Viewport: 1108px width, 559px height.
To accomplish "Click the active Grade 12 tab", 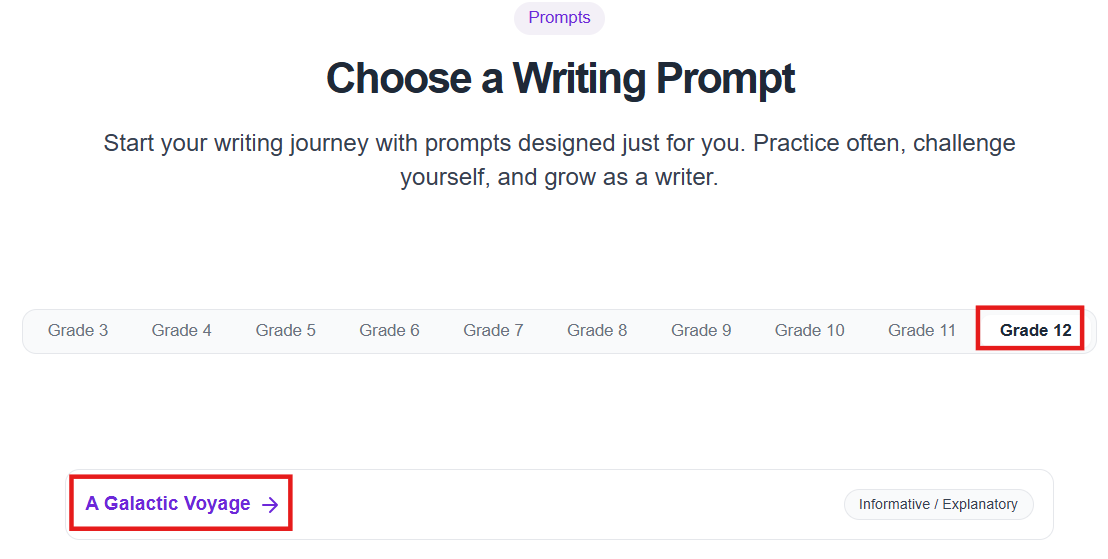I will point(1035,331).
